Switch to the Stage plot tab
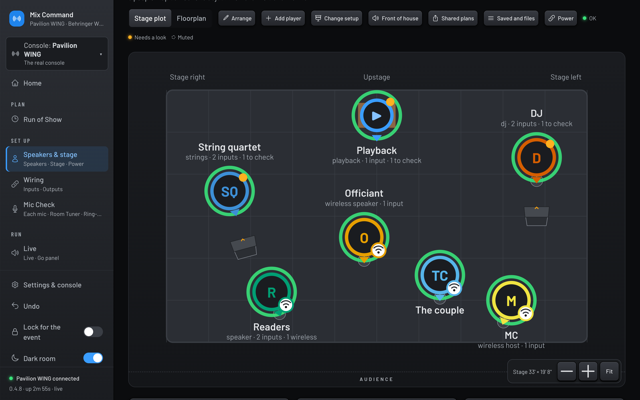 click(150, 18)
